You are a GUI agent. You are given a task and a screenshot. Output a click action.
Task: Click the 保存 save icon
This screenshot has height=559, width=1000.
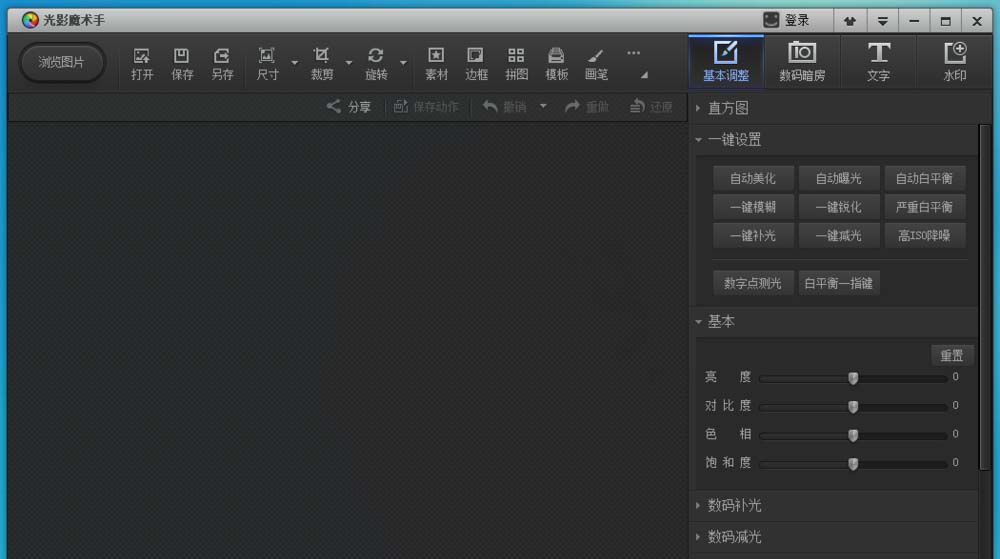click(182, 56)
